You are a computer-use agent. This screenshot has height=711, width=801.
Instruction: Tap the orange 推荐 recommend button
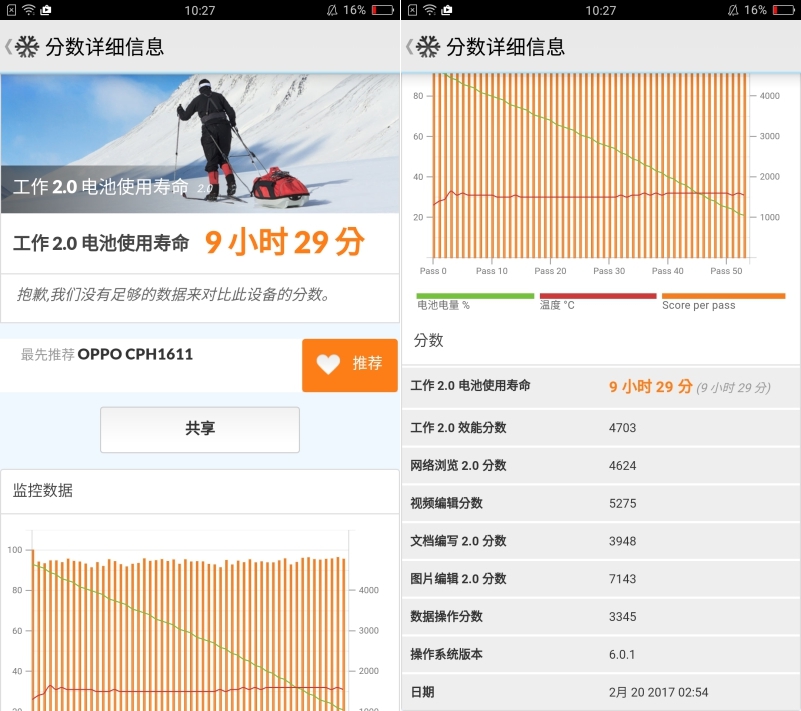click(350, 365)
